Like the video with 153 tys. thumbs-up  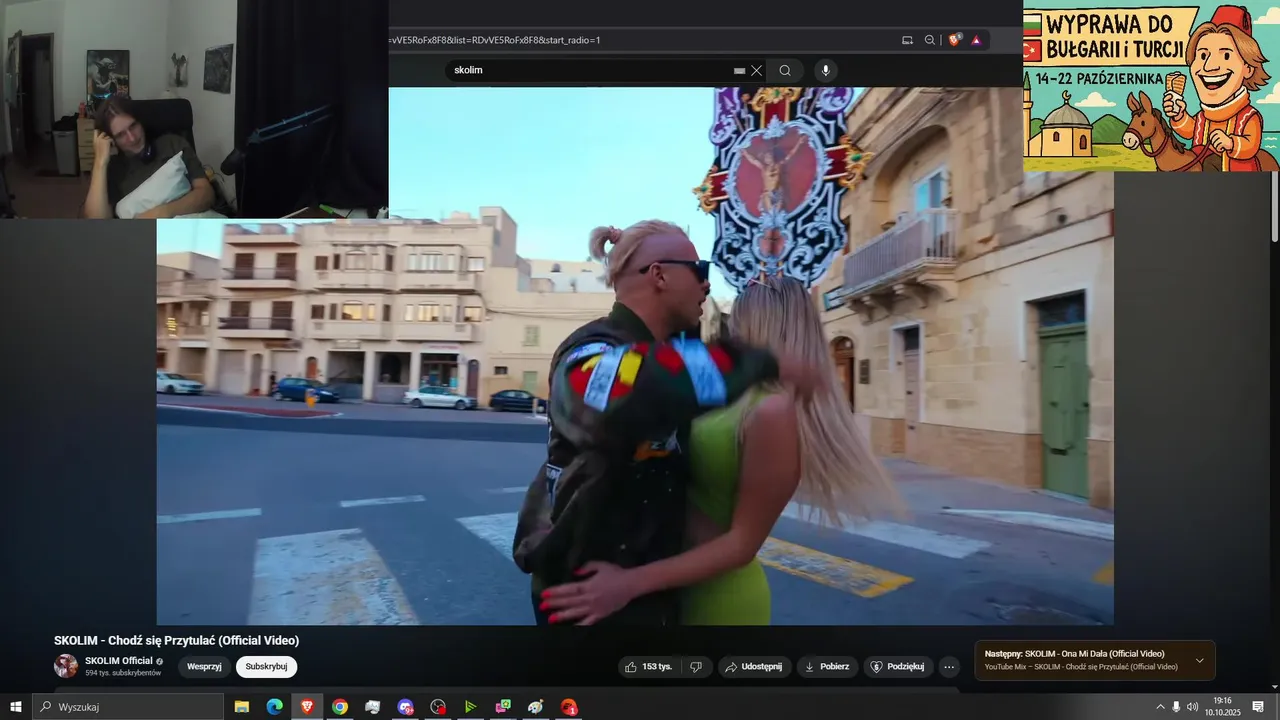(648, 667)
